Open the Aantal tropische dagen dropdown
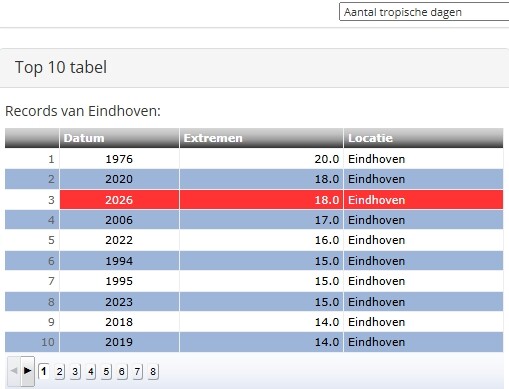The height and width of the screenshot is (389, 509). point(424,12)
